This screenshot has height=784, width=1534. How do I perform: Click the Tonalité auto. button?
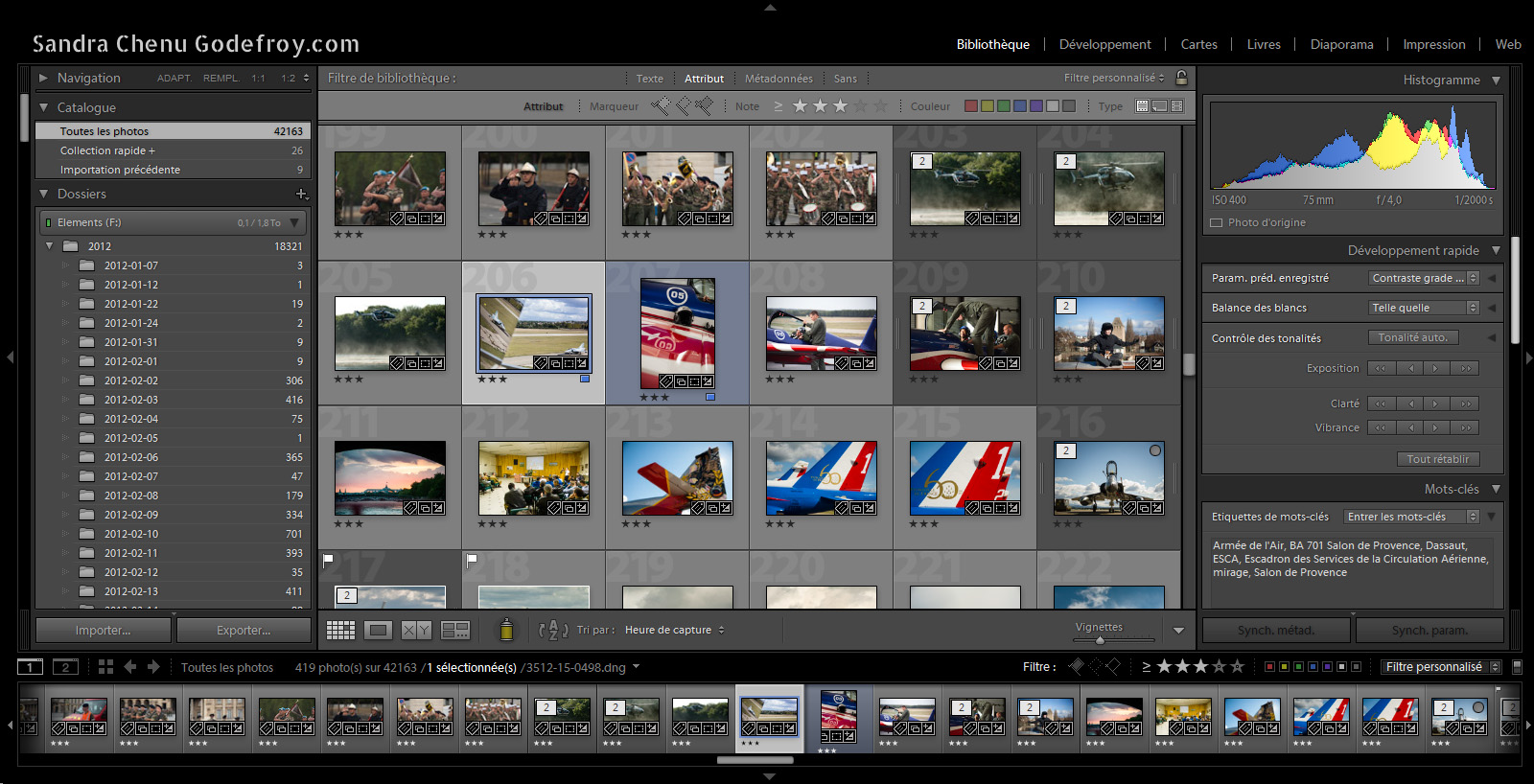coord(1413,337)
